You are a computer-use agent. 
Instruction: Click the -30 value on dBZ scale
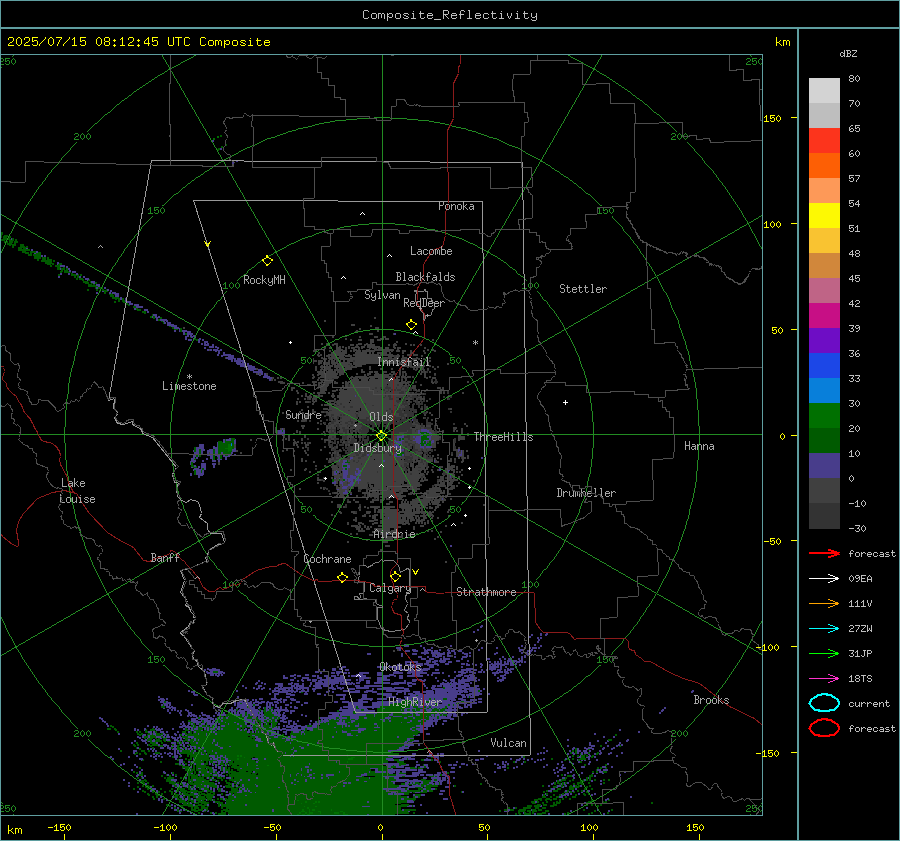[858, 529]
